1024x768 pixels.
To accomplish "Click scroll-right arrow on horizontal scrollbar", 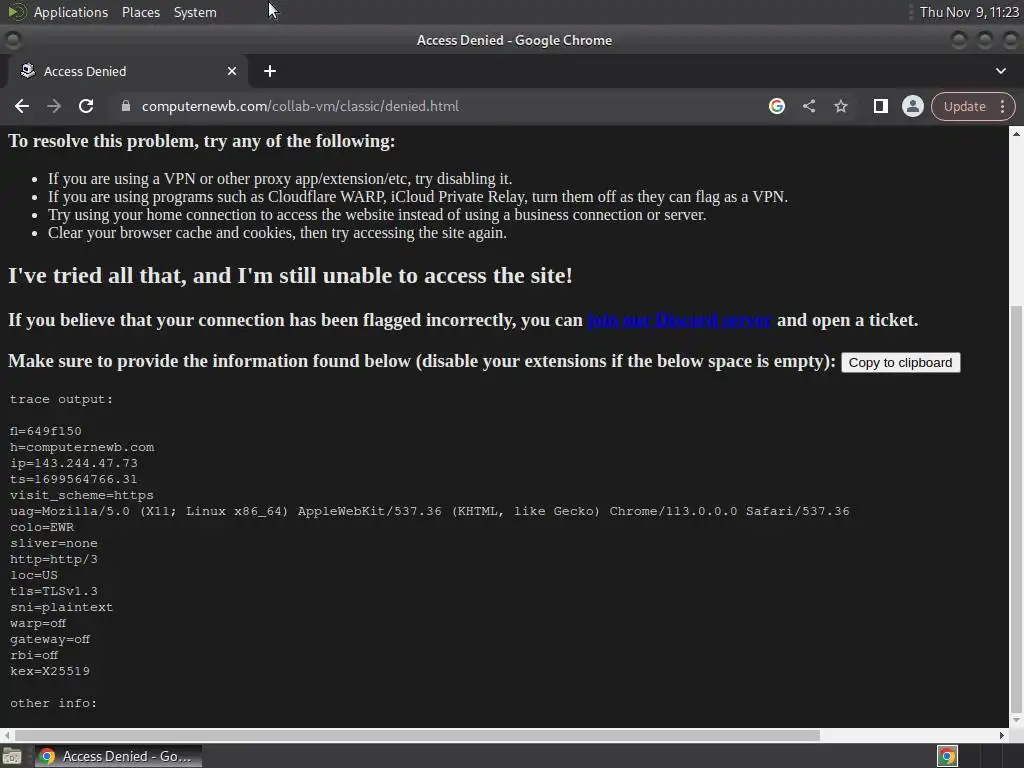I will point(1002,735).
